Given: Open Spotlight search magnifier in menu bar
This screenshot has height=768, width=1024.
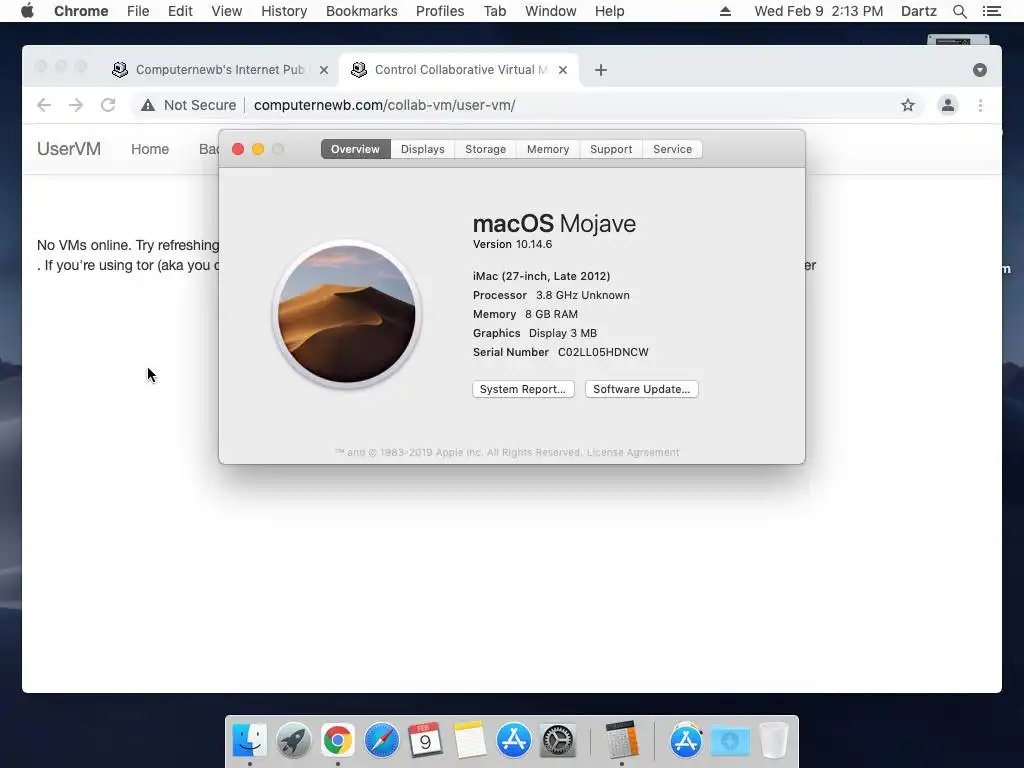Looking at the screenshot, I should tap(959, 11).
